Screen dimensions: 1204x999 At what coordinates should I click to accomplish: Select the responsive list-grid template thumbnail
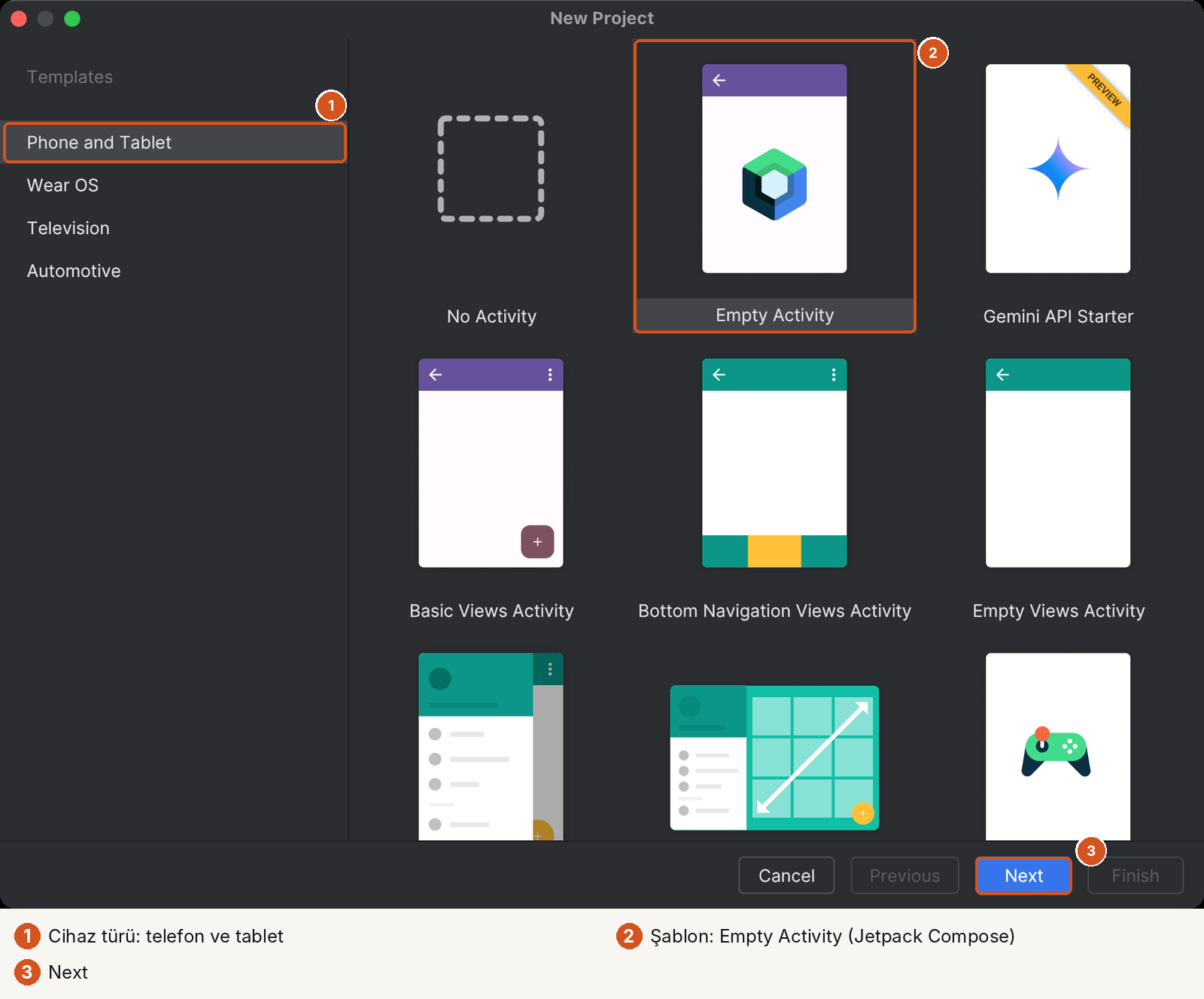point(774,757)
